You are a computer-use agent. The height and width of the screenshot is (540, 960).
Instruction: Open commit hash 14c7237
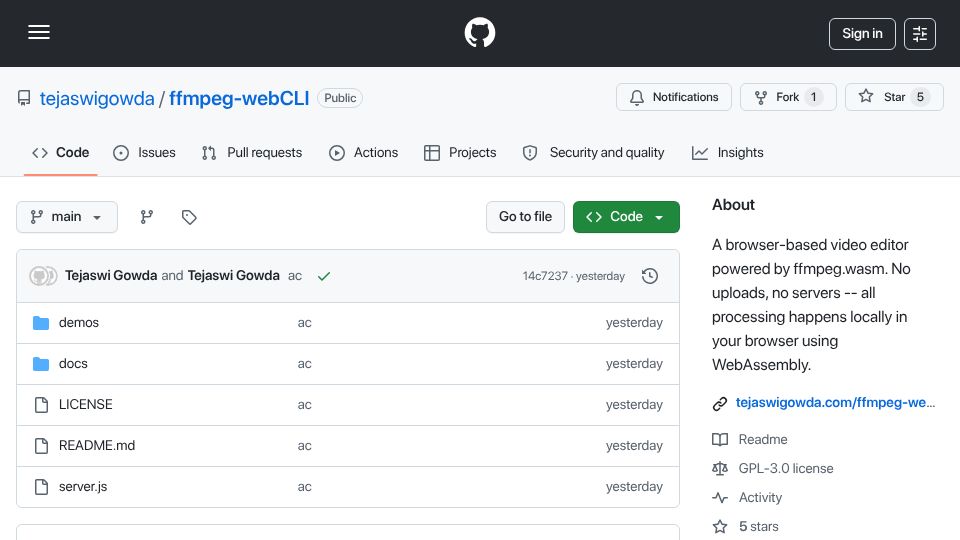[545, 276]
